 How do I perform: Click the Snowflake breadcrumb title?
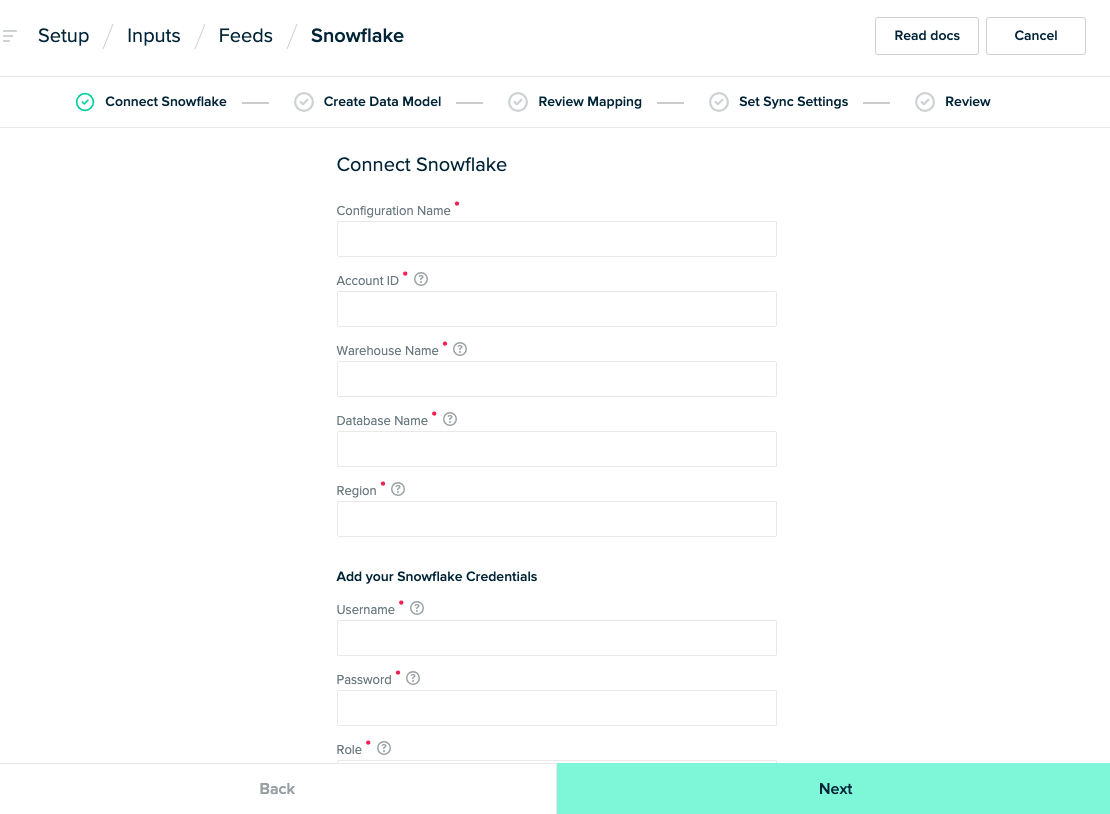[357, 36]
